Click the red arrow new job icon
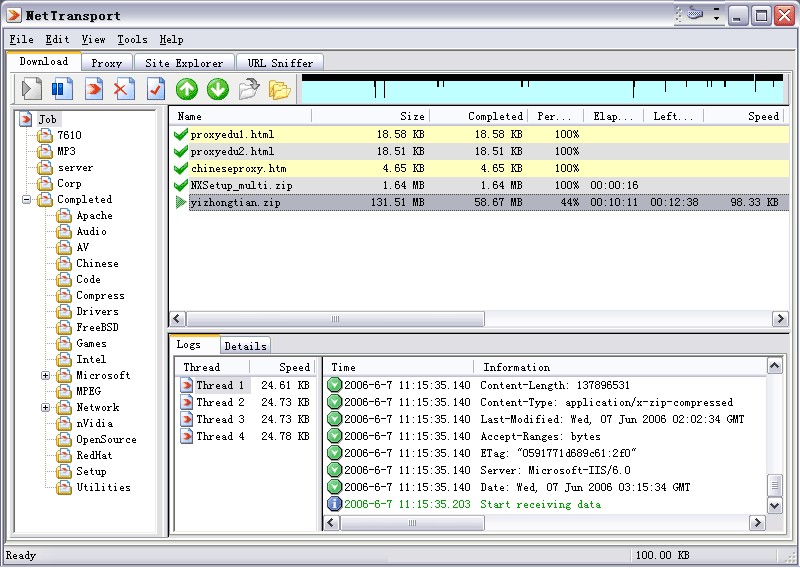 coord(94,90)
